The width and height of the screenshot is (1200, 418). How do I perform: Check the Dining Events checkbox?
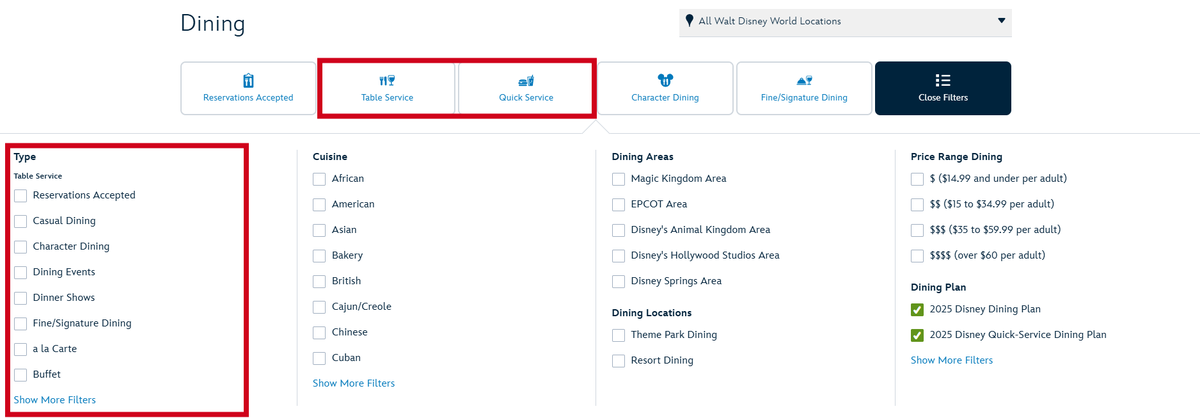[x=21, y=272]
